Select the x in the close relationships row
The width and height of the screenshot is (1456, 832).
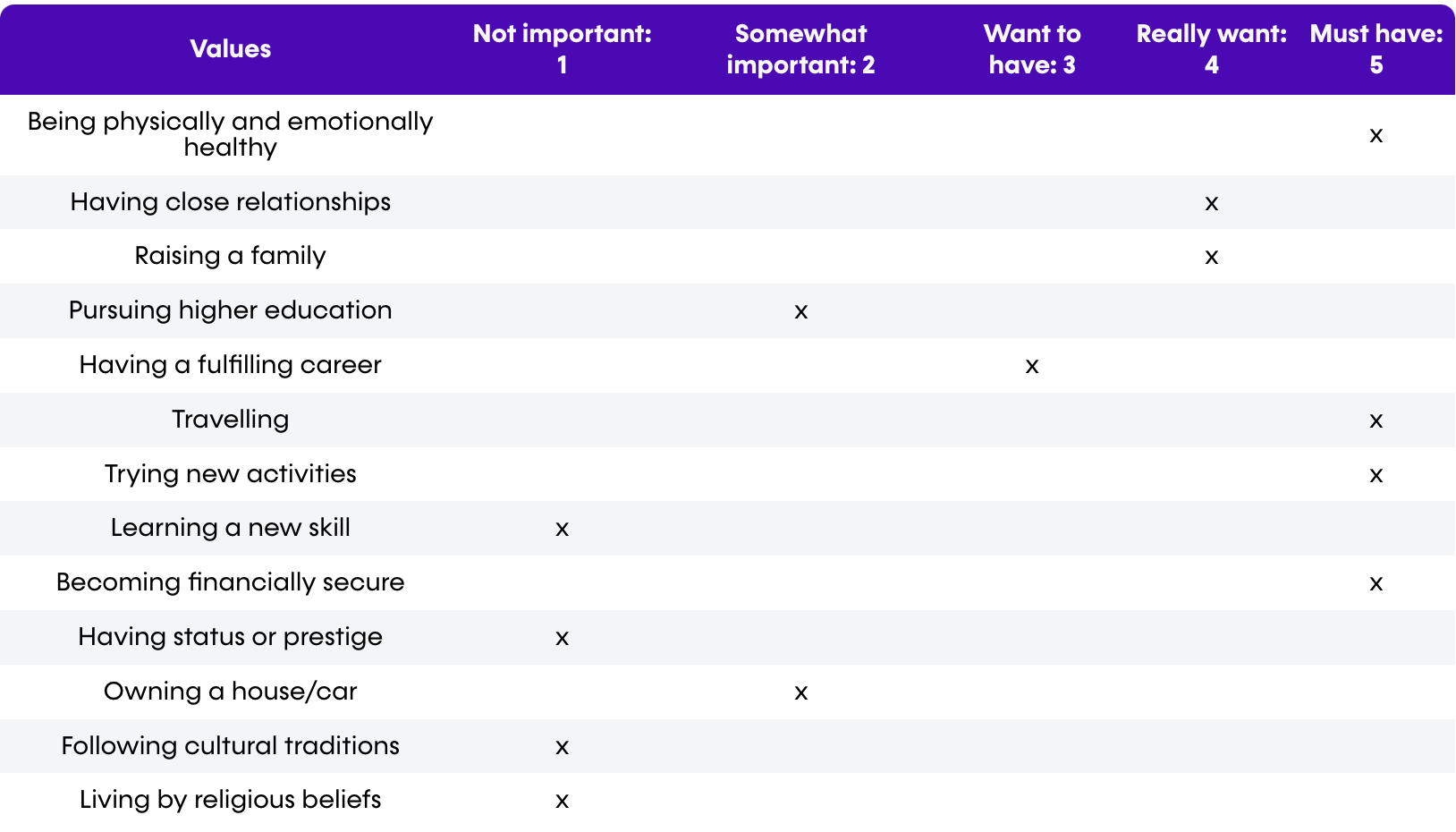point(1211,204)
